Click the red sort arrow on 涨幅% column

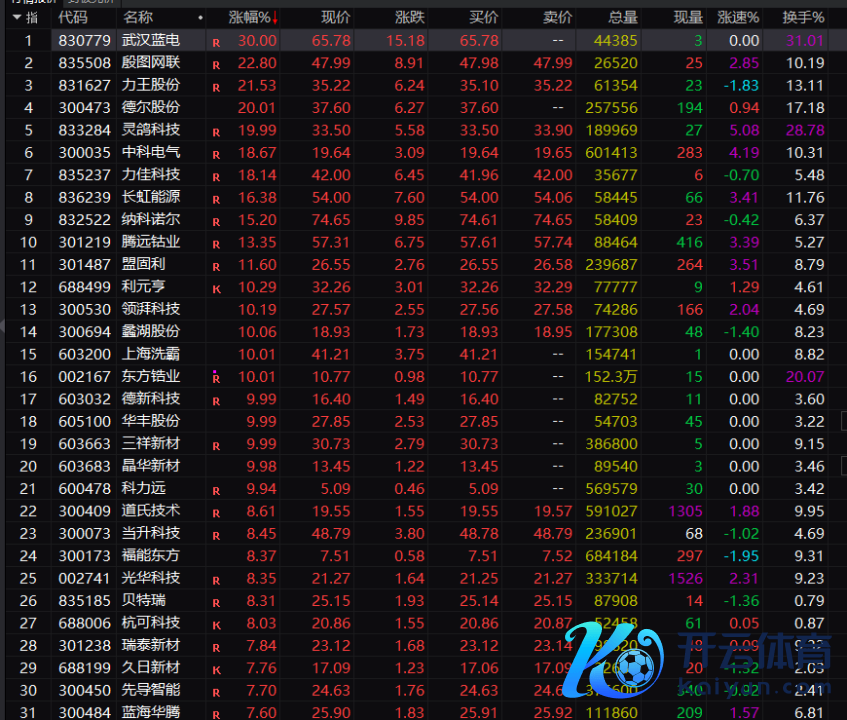click(275, 17)
